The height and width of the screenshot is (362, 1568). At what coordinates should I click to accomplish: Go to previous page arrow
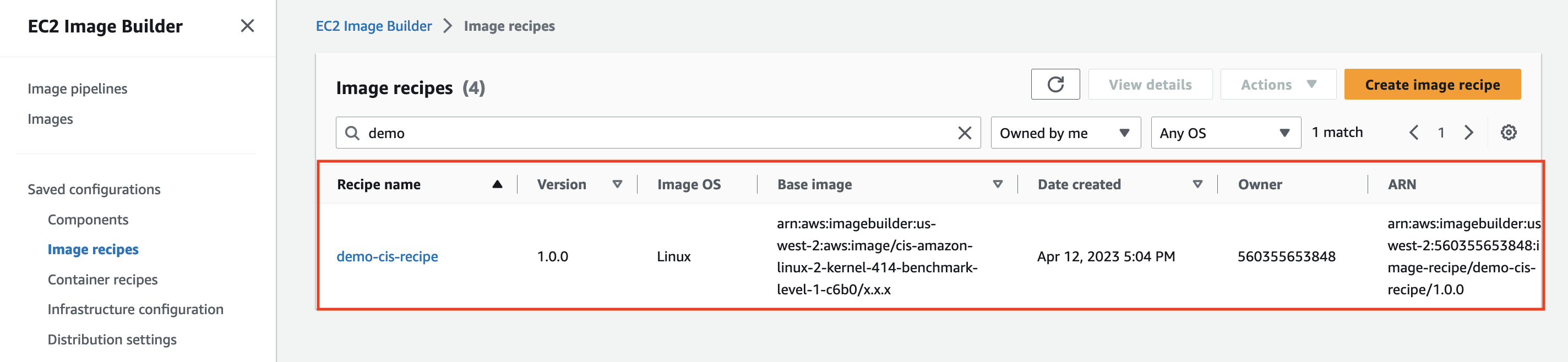pos(1413,133)
